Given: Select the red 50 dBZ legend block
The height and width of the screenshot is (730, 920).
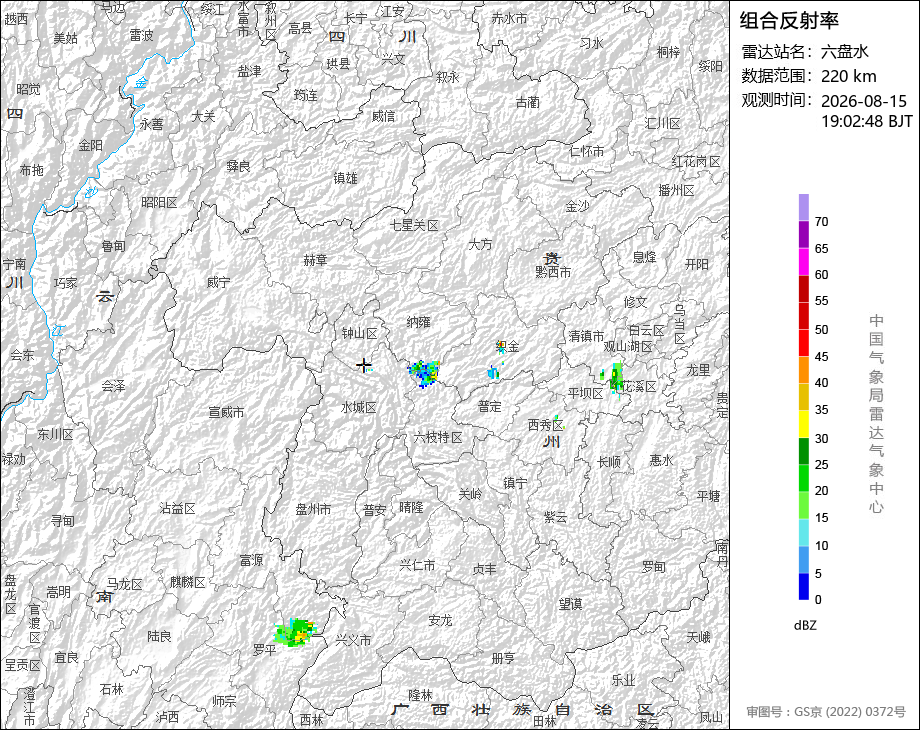Looking at the screenshot, I should tap(804, 316).
